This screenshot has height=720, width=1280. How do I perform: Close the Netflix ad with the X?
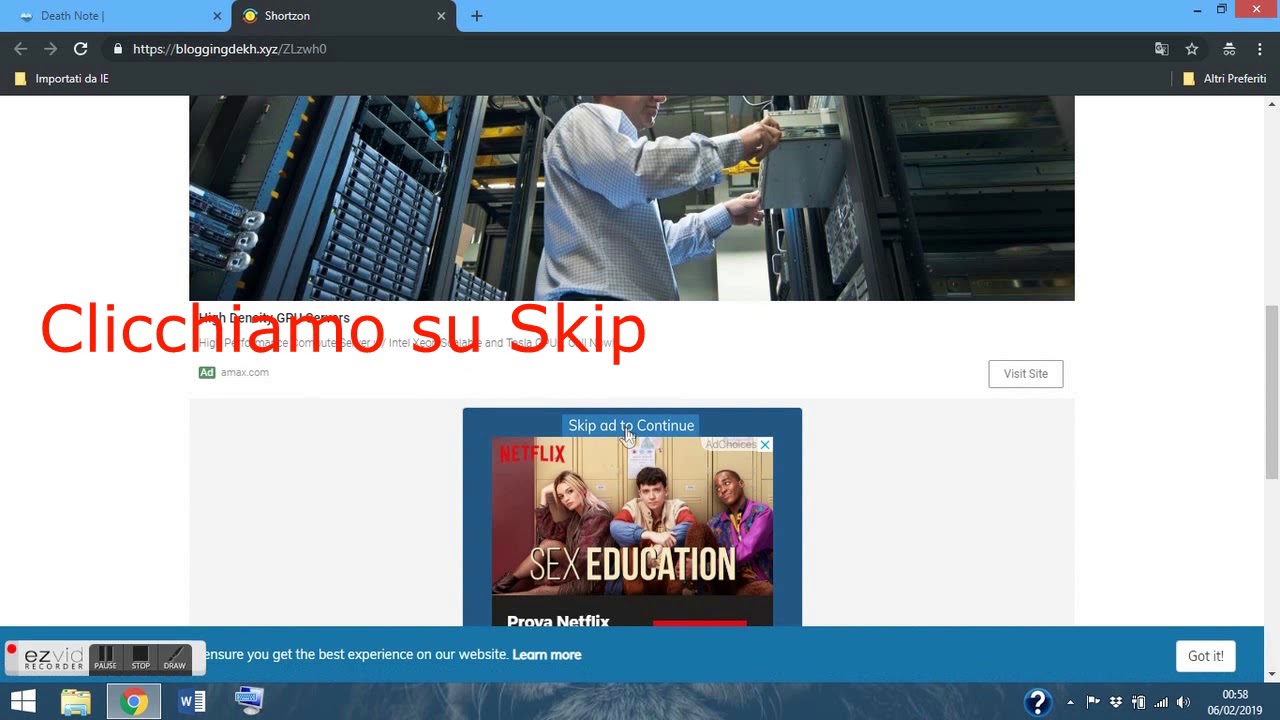pyautogui.click(x=765, y=444)
